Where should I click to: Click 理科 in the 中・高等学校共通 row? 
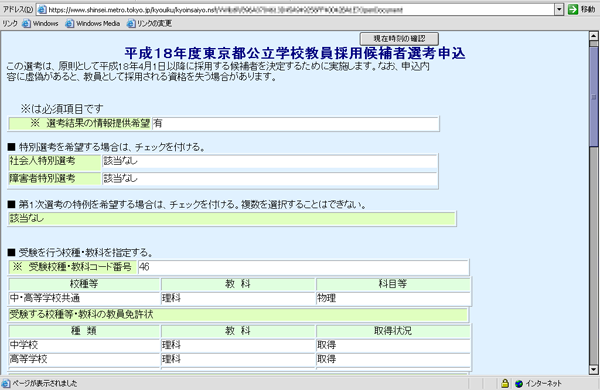tap(237, 298)
